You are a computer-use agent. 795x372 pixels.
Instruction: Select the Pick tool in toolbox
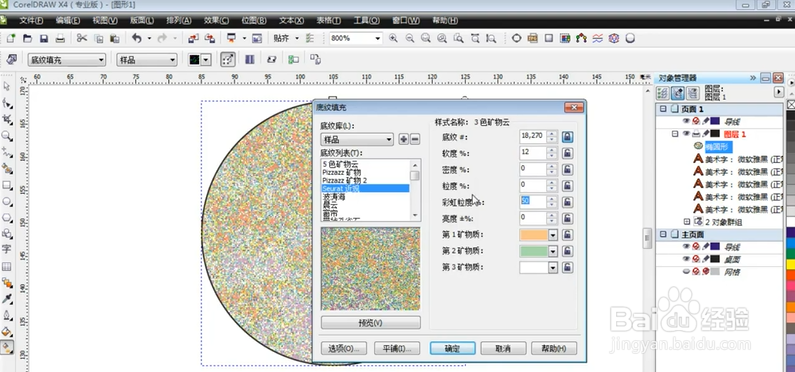pyautogui.click(x=7, y=86)
